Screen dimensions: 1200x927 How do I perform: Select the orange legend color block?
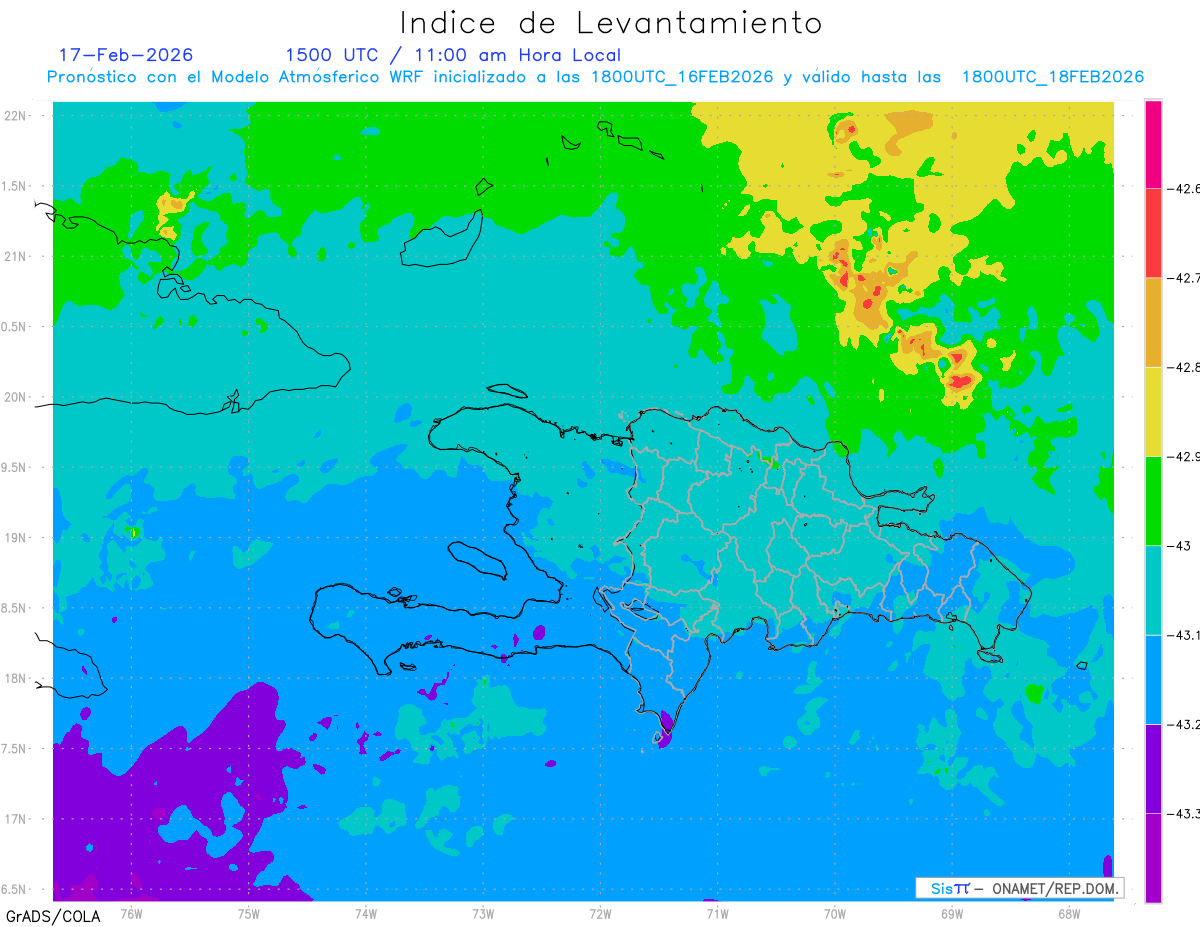(1153, 322)
